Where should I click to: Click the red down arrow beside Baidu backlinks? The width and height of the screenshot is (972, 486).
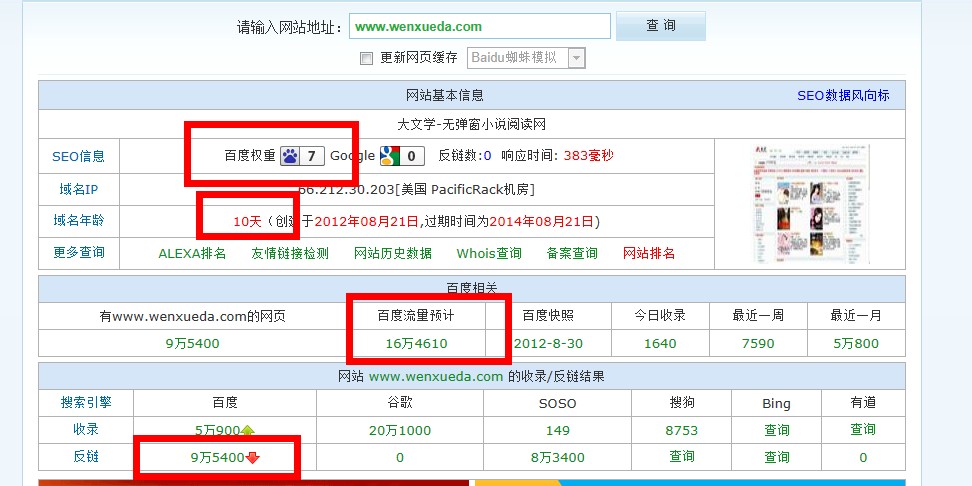coord(253,457)
